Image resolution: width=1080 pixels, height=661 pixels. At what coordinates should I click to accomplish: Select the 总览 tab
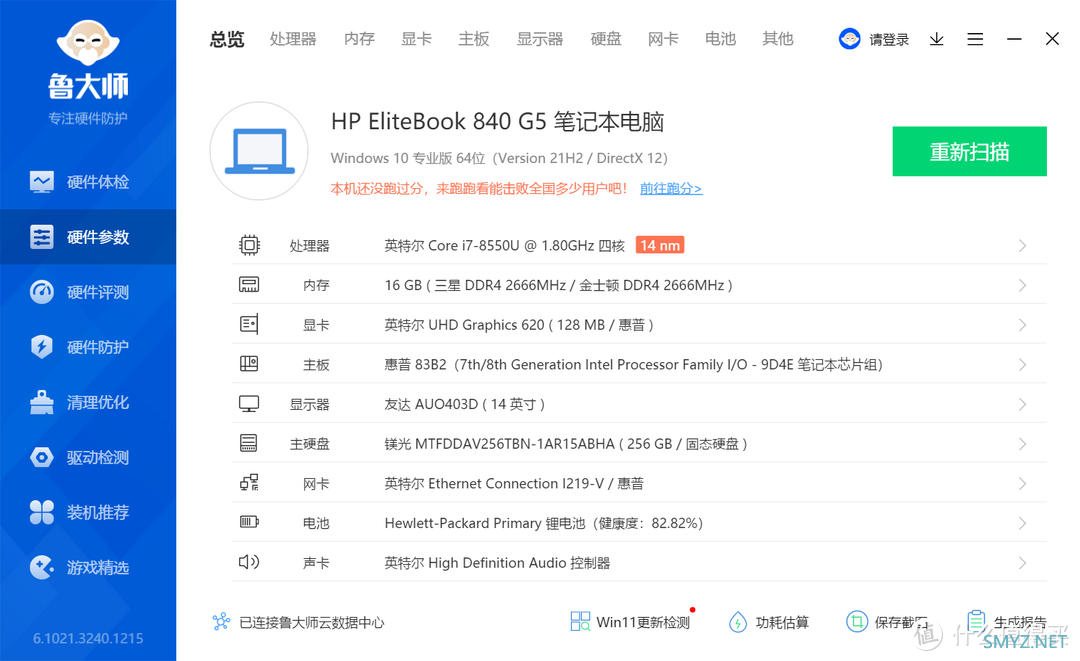click(227, 39)
